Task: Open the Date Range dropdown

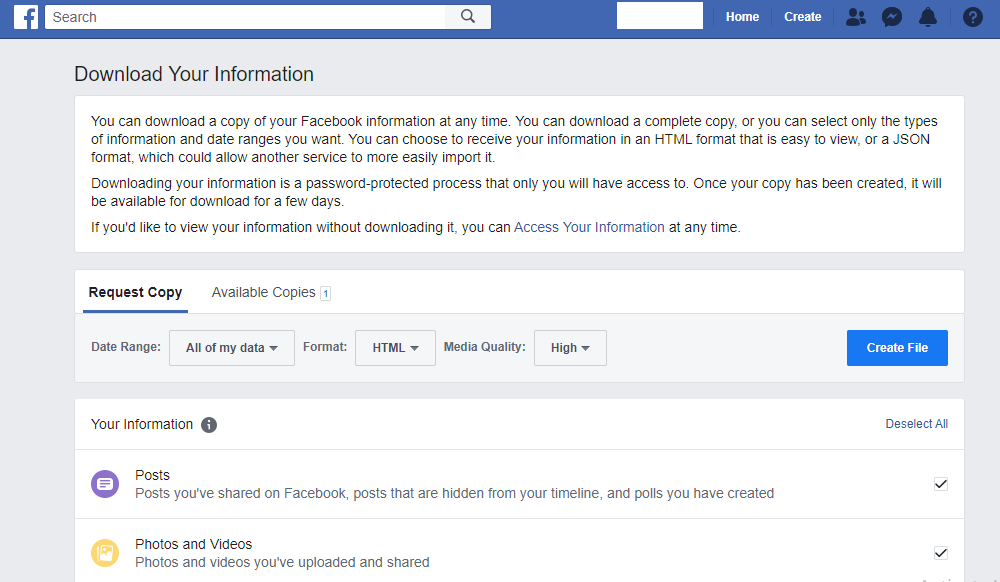Action: tap(232, 348)
